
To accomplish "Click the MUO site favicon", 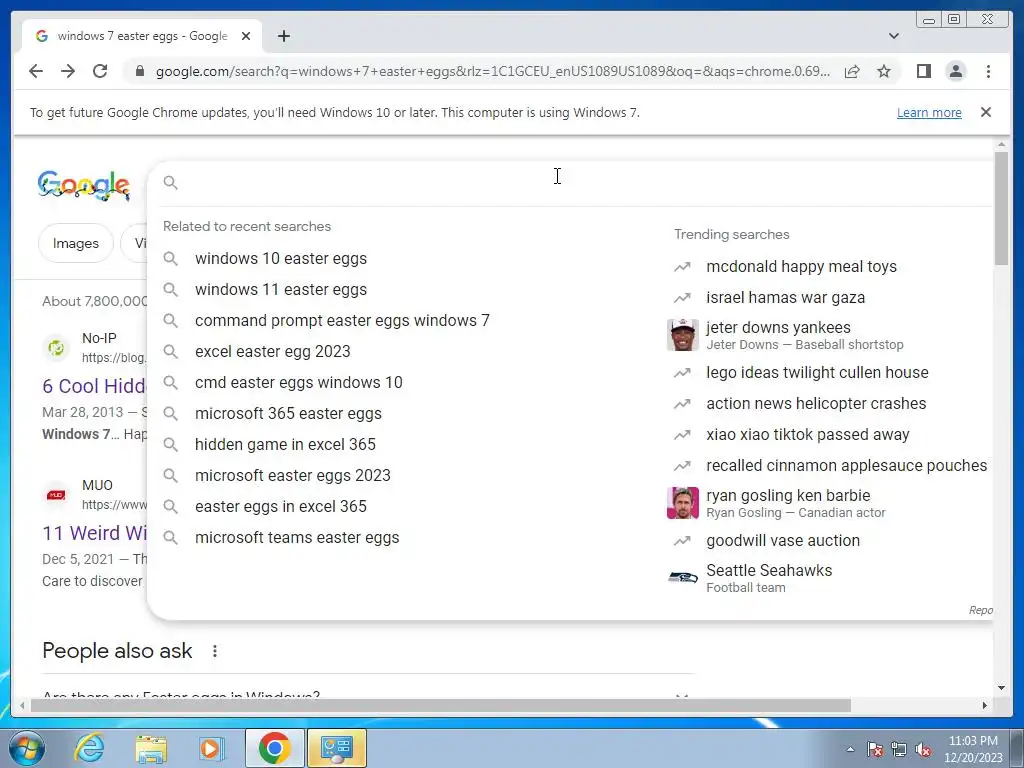I will pos(56,495).
